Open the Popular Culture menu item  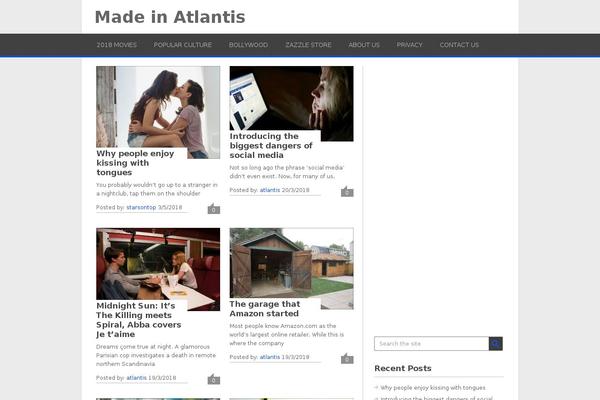(183, 45)
